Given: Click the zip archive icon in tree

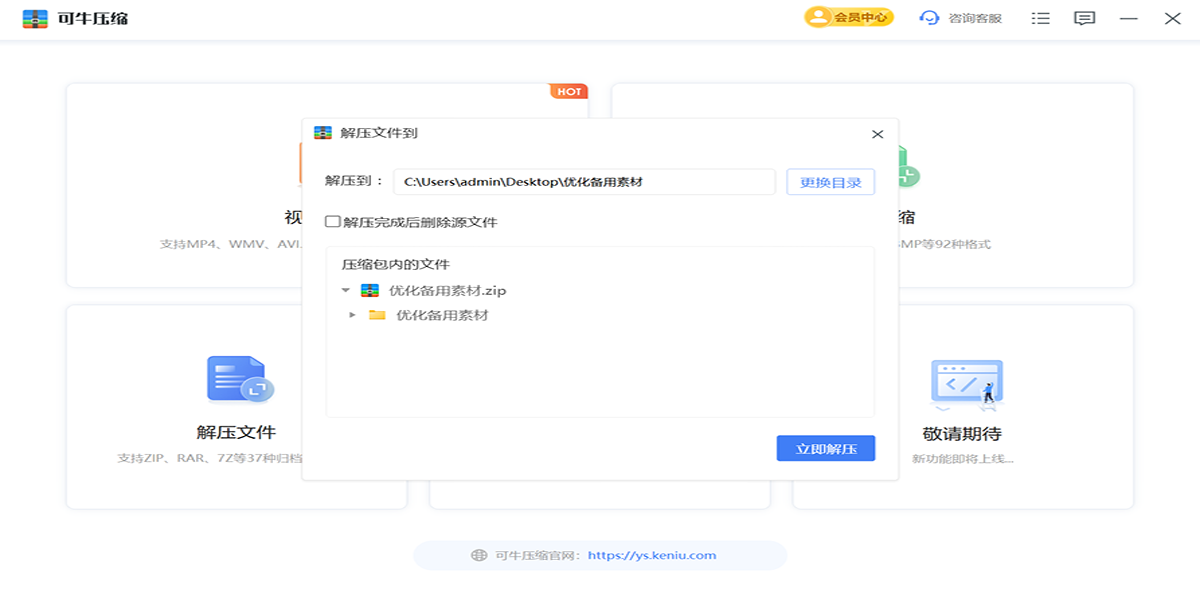Looking at the screenshot, I should [x=370, y=291].
